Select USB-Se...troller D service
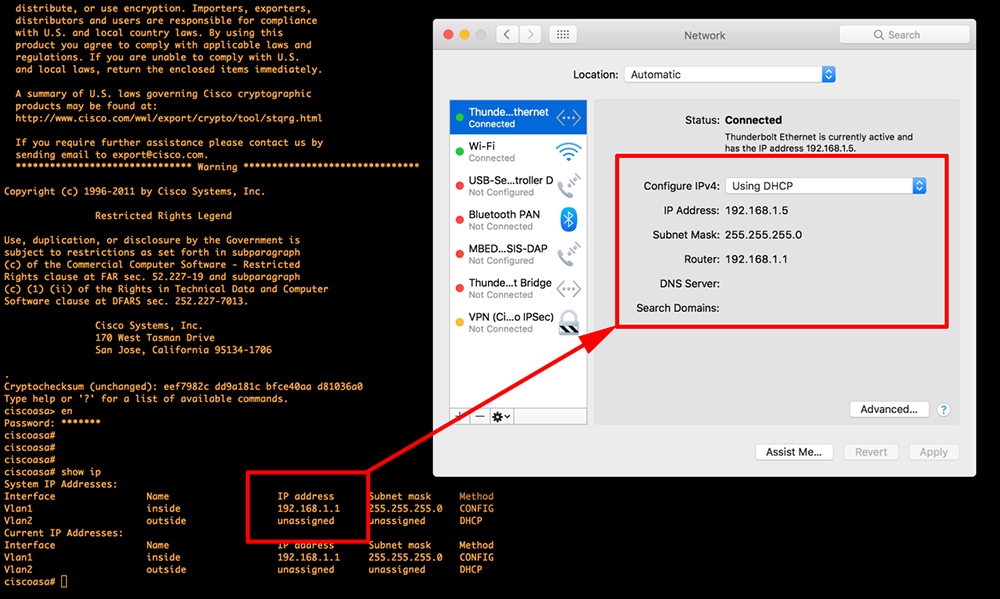The height and width of the screenshot is (599, 1000). (518, 186)
